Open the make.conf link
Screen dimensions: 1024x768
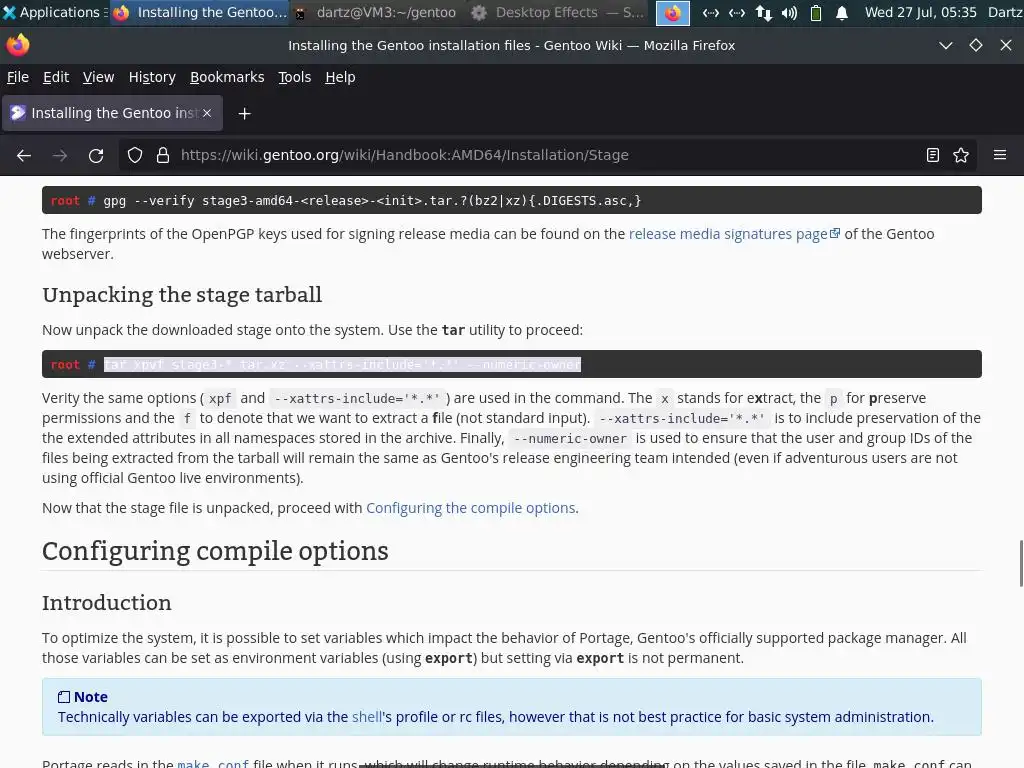pos(213,763)
